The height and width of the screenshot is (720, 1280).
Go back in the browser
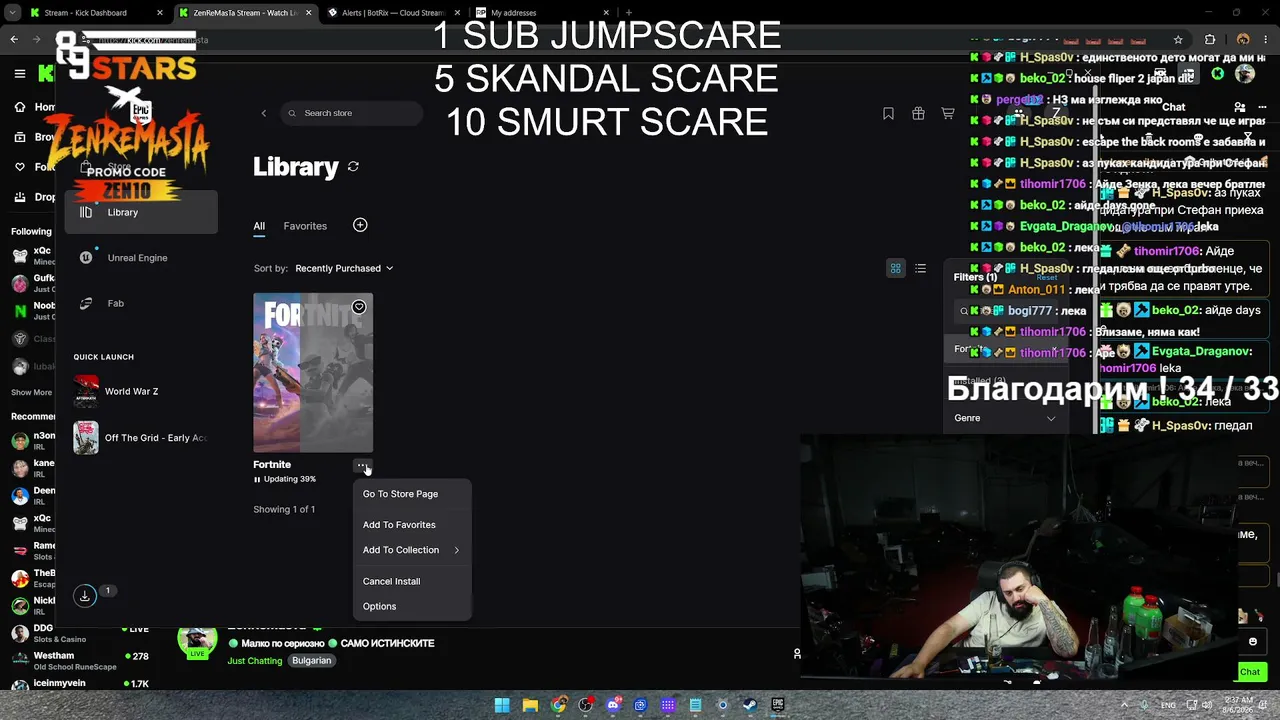pyautogui.click(x=14, y=40)
